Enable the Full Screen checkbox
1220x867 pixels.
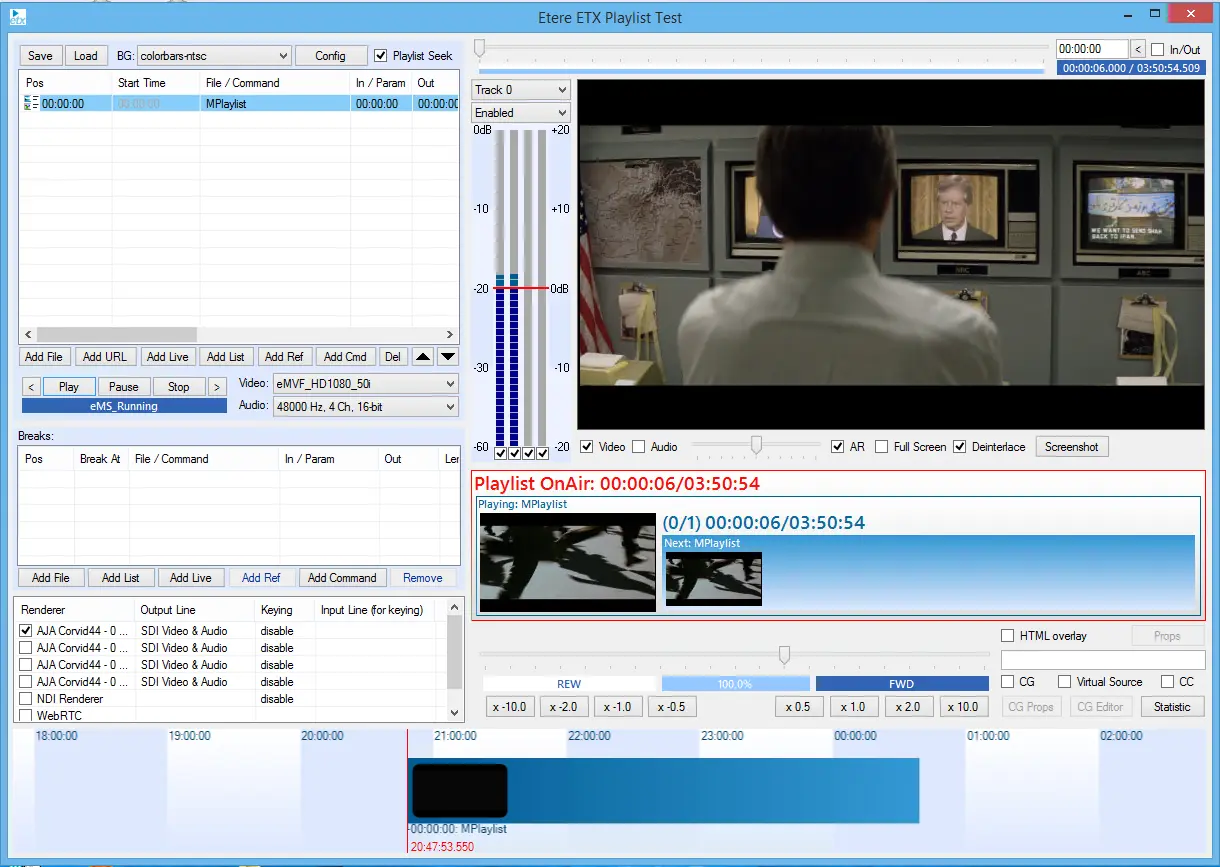(881, 447)
